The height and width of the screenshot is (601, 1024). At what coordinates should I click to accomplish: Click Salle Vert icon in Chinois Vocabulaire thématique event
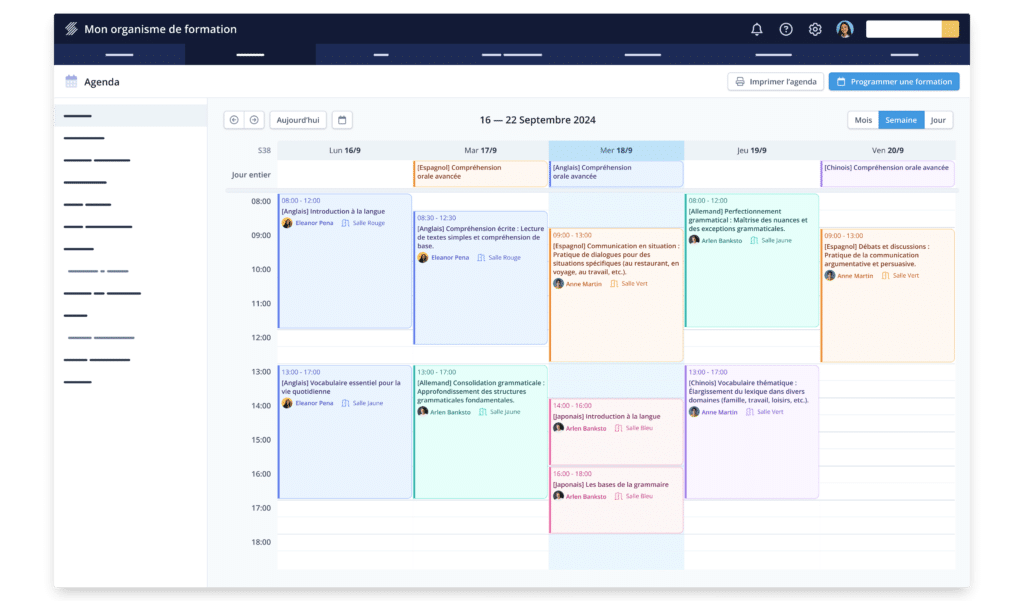pos(750,412)
